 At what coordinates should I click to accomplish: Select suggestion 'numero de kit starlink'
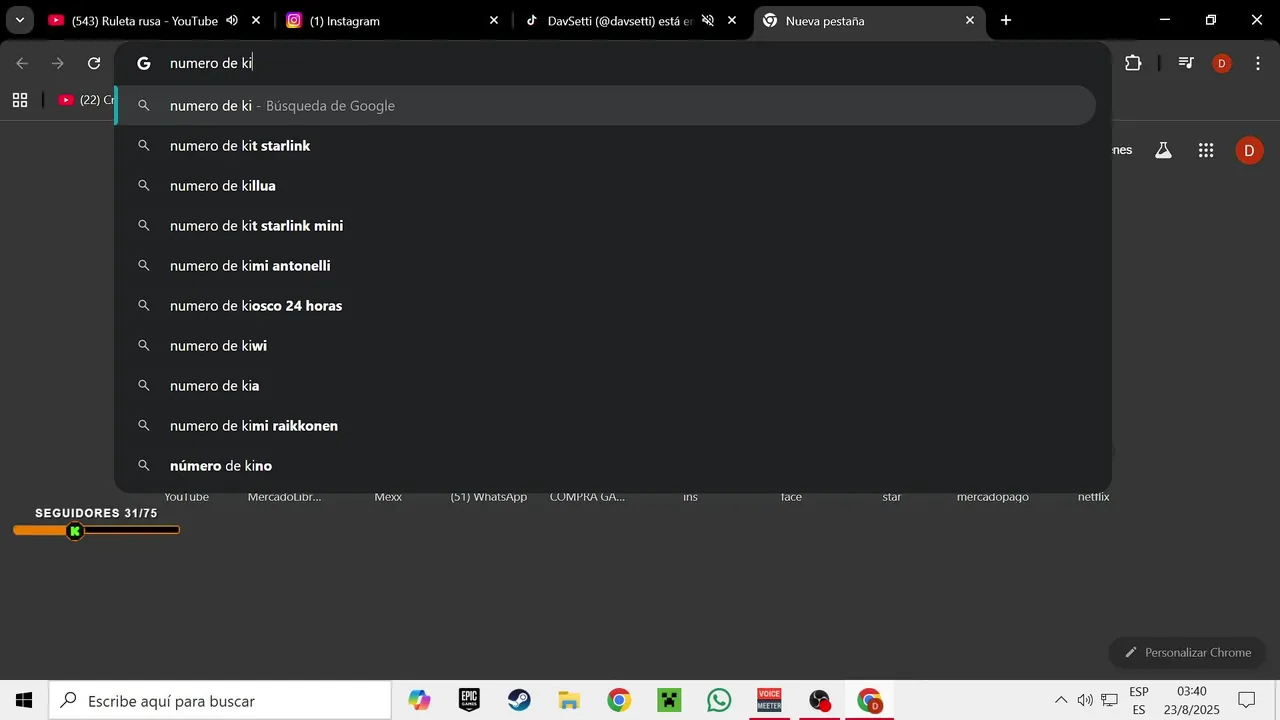click(x=606, y=146)
